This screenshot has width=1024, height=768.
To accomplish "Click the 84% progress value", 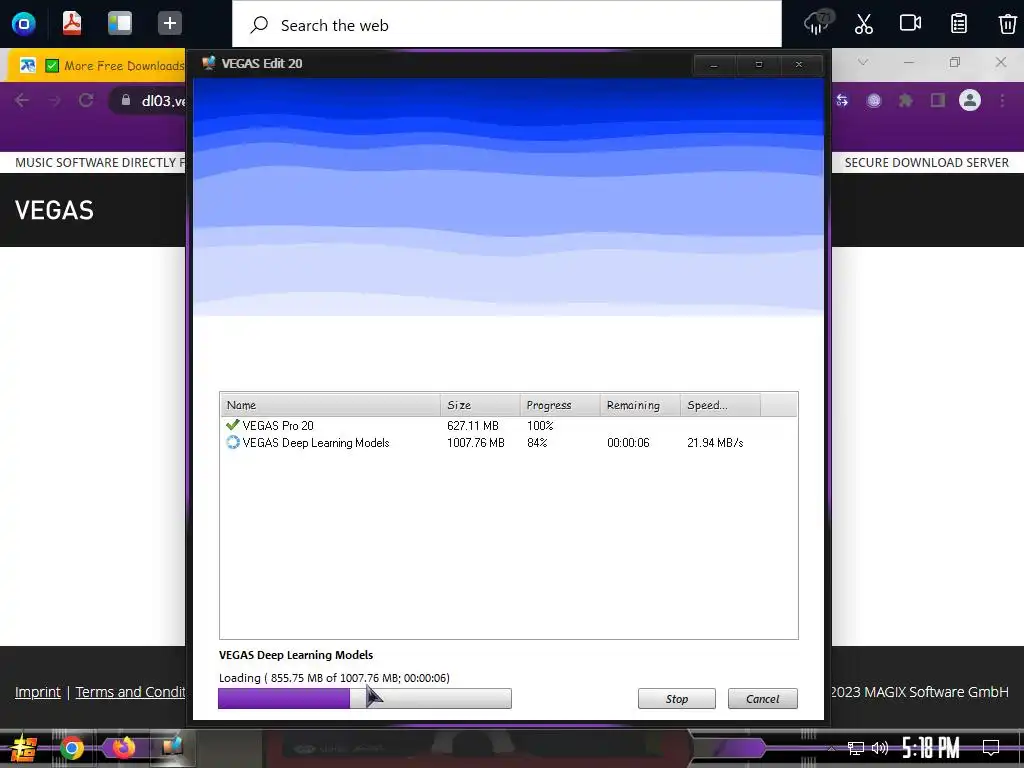I will 537,443.
